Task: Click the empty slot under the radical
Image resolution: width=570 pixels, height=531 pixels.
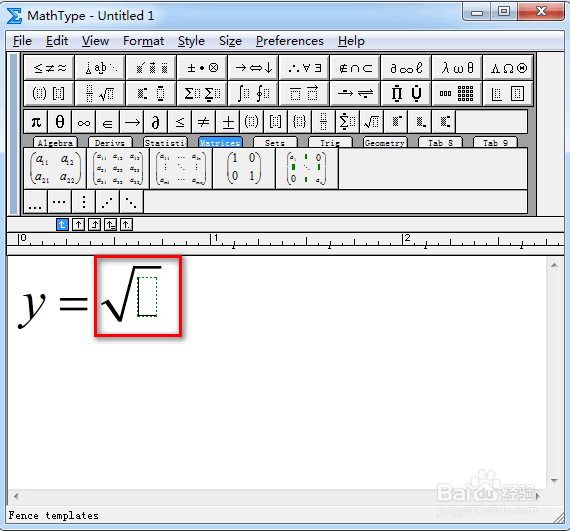Action: [147, 297]
